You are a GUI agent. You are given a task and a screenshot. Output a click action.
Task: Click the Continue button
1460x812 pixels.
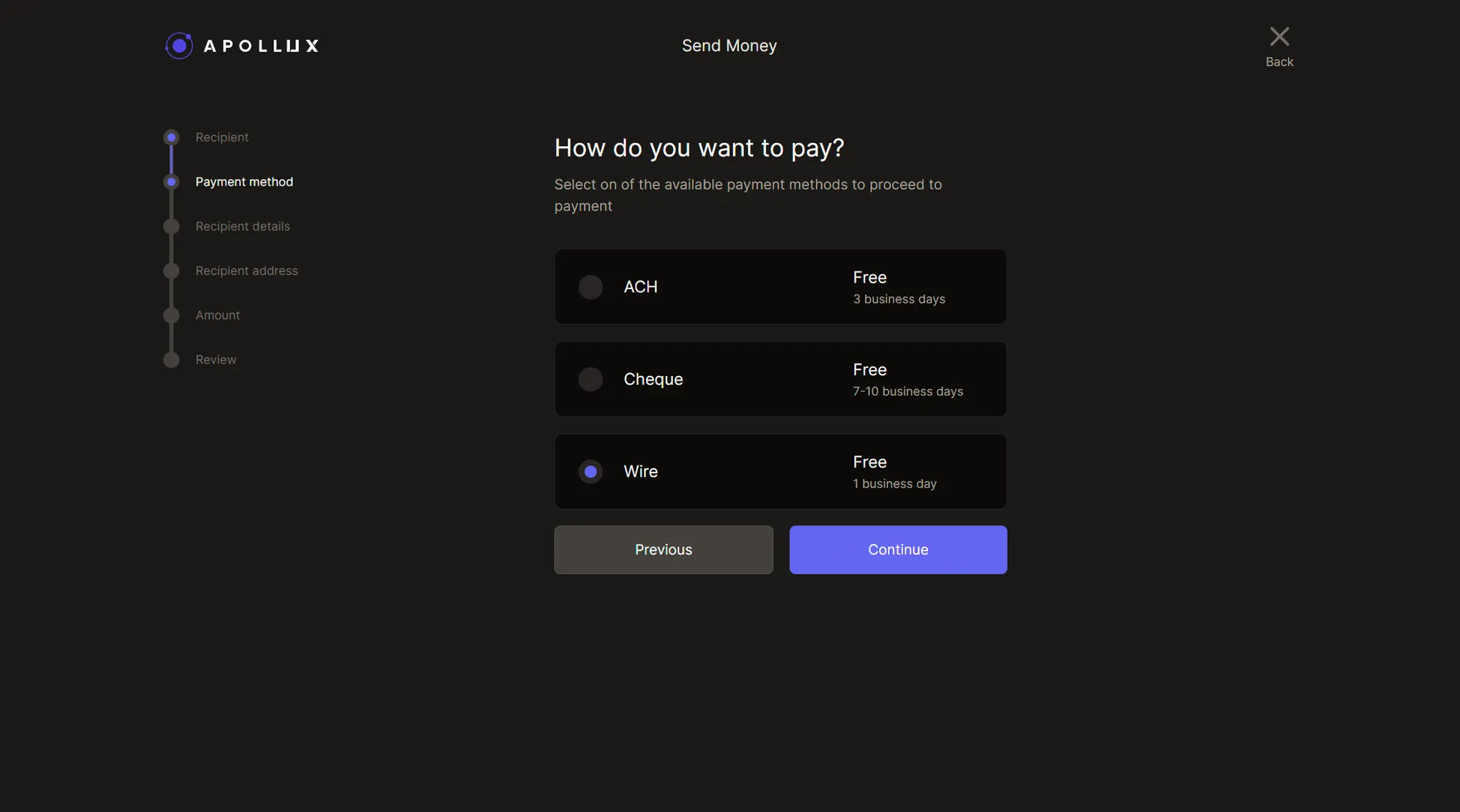tap(898, 550)
